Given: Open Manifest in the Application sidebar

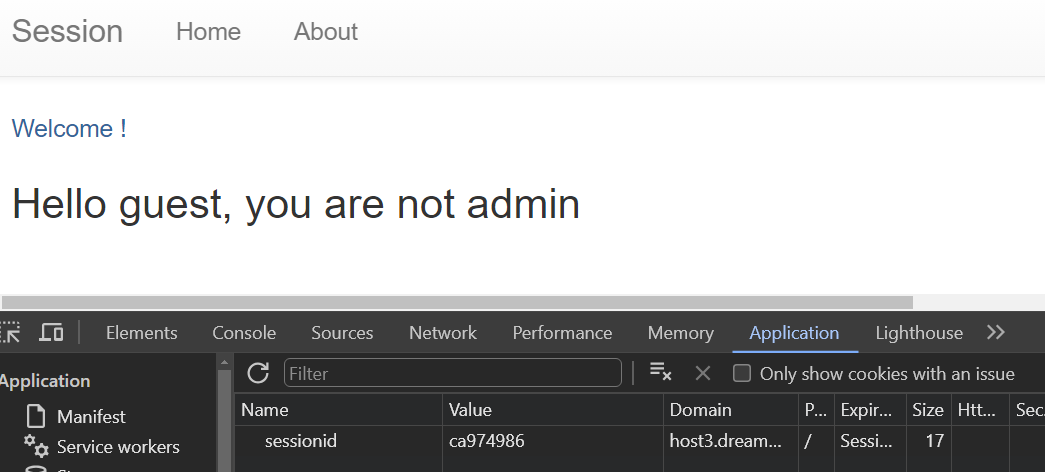Looking at the screenshot, I should pyautogui.click(x=91, y=417).
